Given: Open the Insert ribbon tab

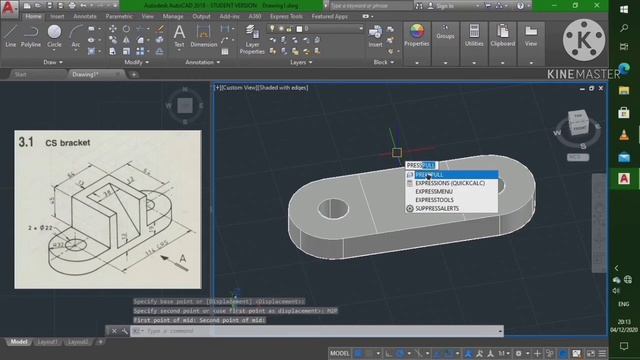Looking at the screenshot, I should tap(57, 16).
